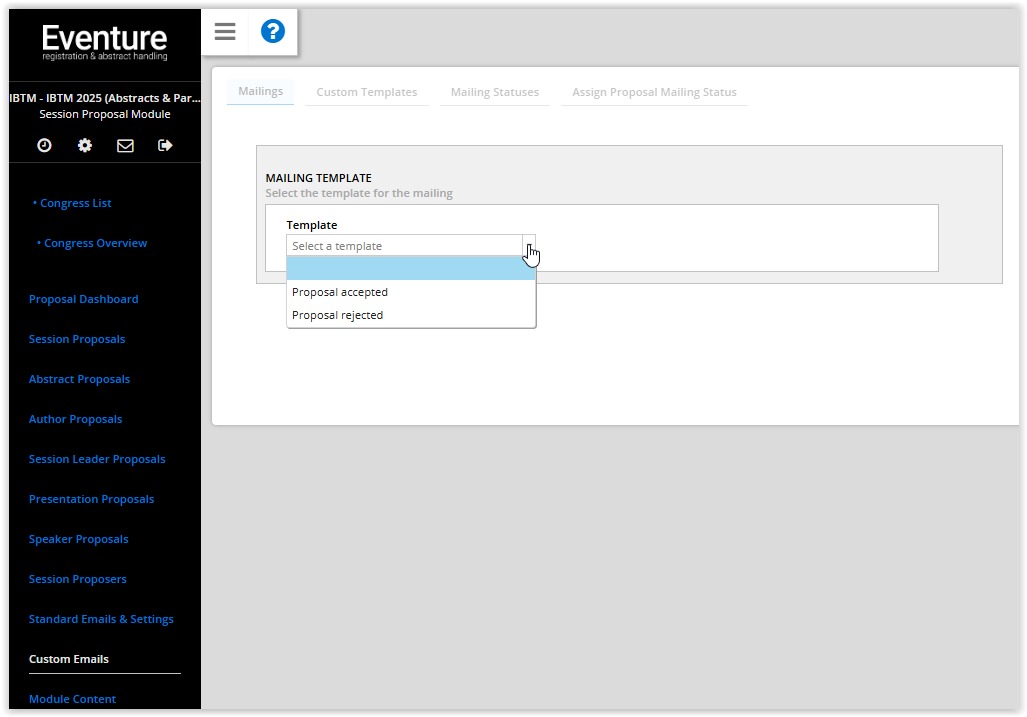Go to Standard Emails & Settings
This screenshot has width=1027, height=717.
click(101, 620)
